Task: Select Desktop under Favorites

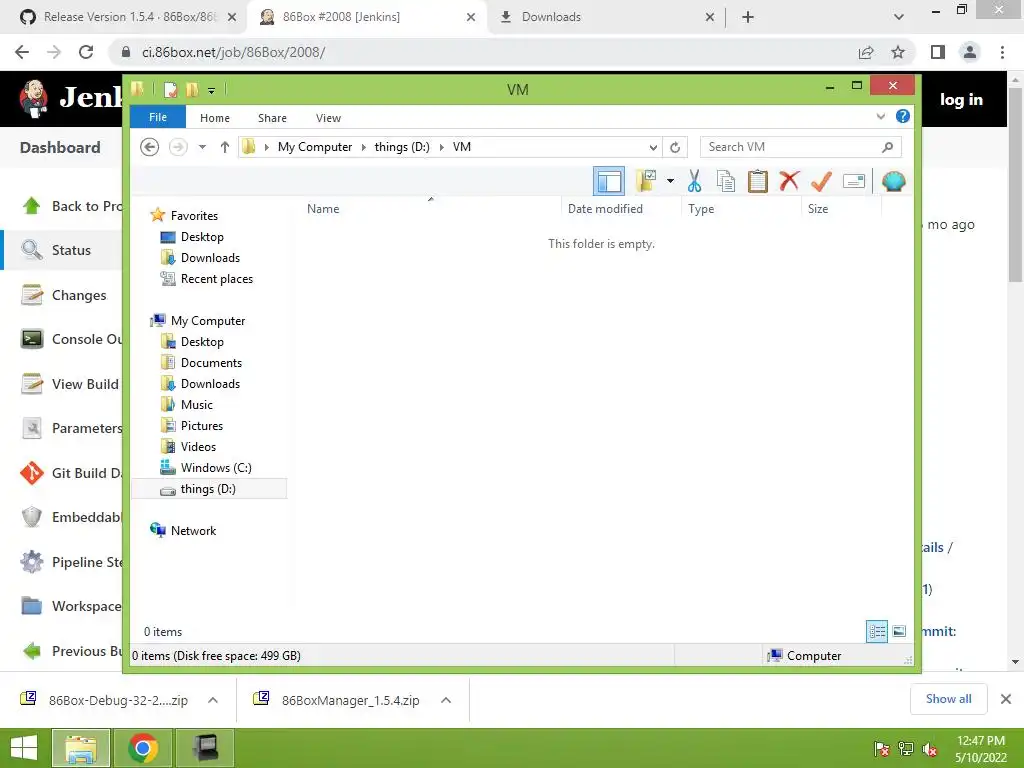Action: coord(202,236)
